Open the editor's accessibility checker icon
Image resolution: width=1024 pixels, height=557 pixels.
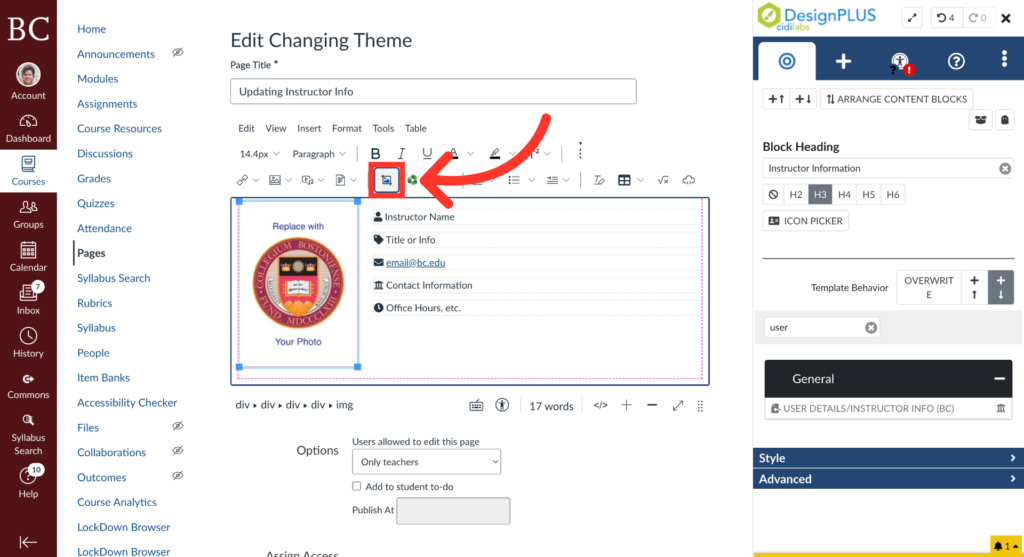pos(502,406)
